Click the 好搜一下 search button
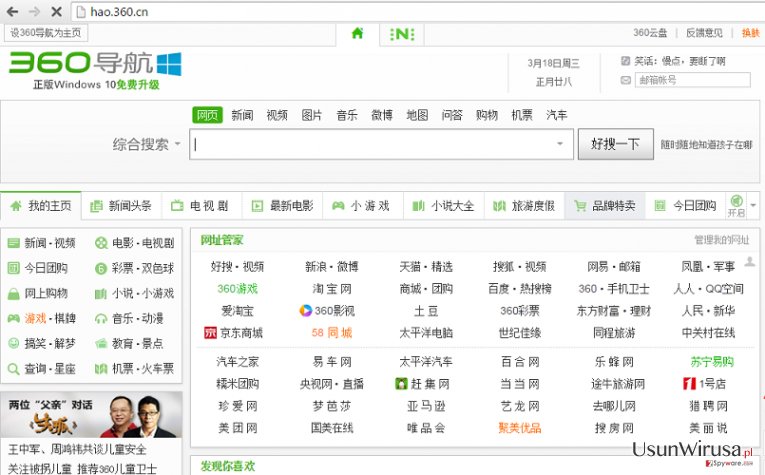The height and width of the screenshot is (475, 765). (x=616, y=144)
